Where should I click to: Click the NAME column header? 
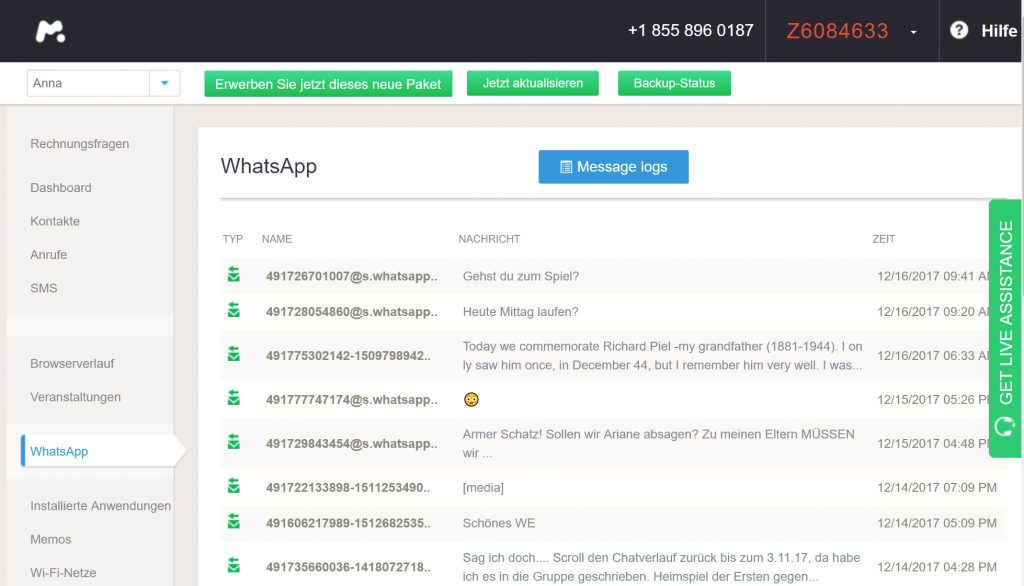pos(277,239)
